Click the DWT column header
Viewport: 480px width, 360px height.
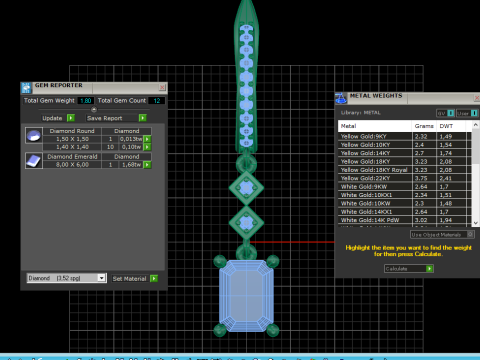[x=452, y=126]
